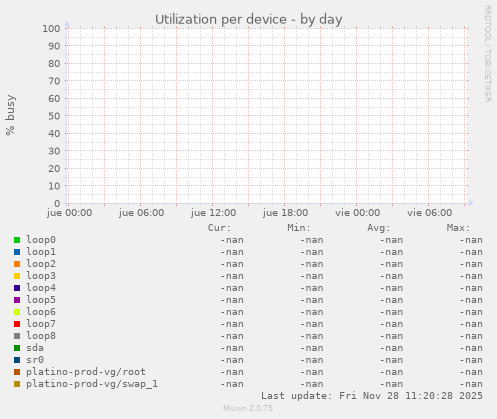Click the 100 y-axis value
The width and height of the screenshot is (497, 419).
pos(51,28)
